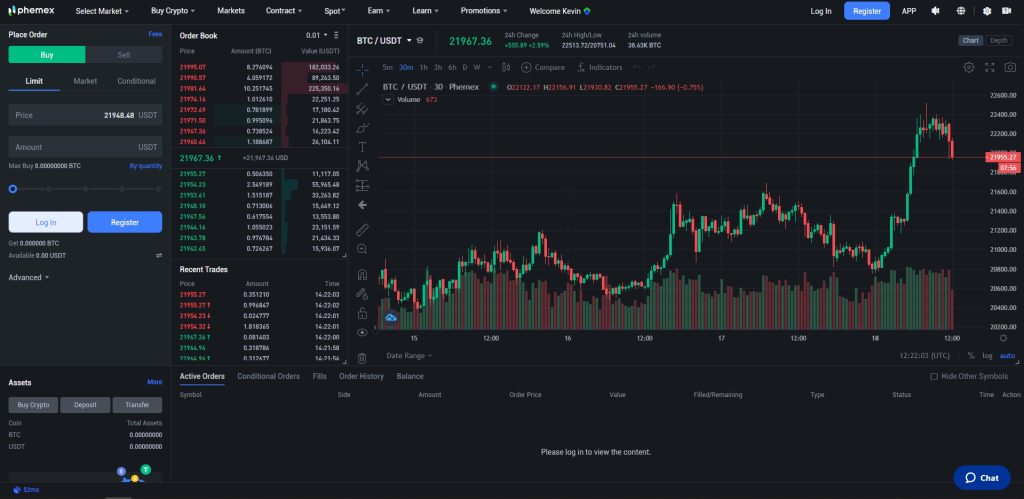
Task: Click the Compare symbol button
Action: tap(543, 67)
